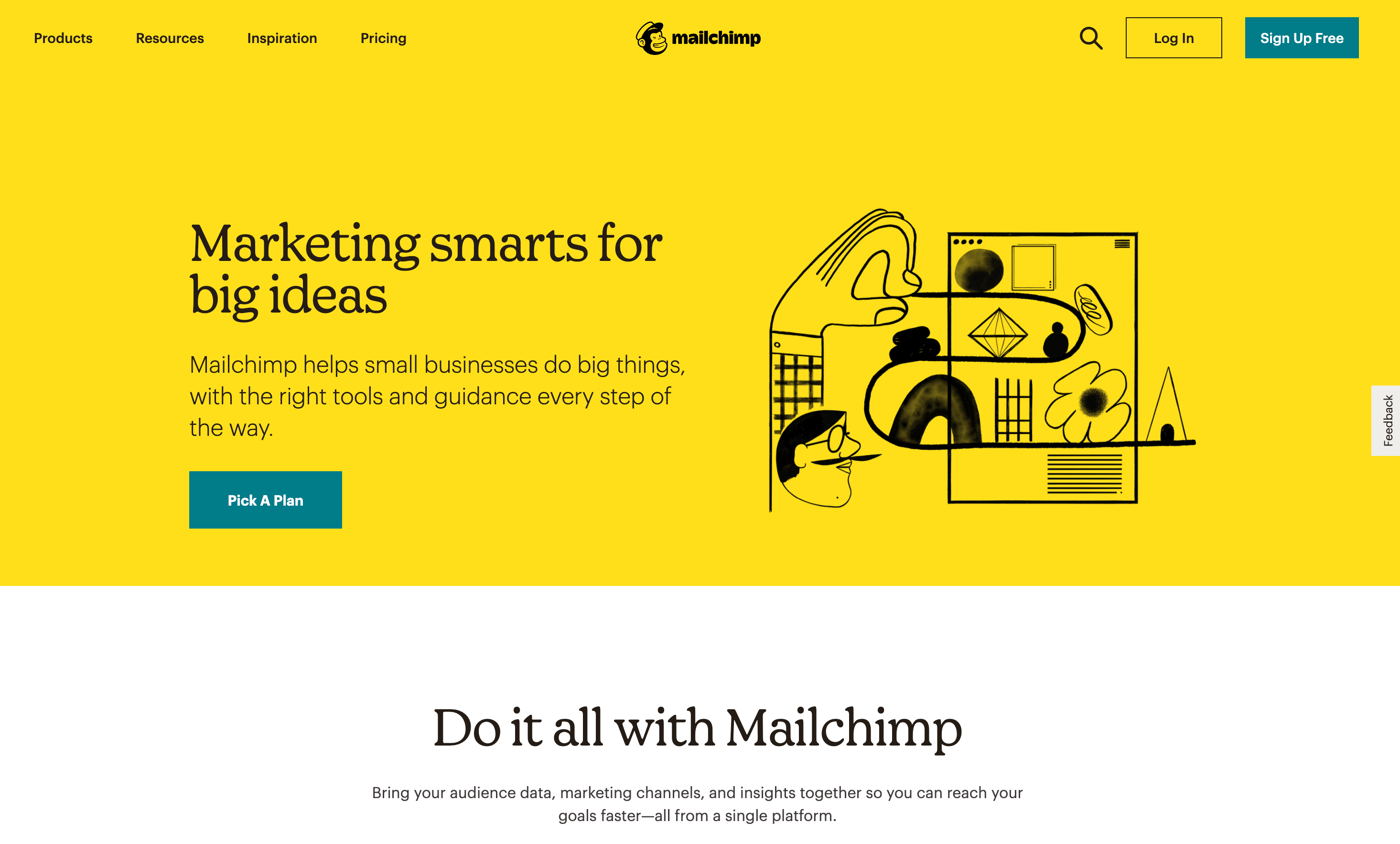Select Log In link in navbar
The image size is (1400, 844).
pyautogui.click(x=1172, y=38)
